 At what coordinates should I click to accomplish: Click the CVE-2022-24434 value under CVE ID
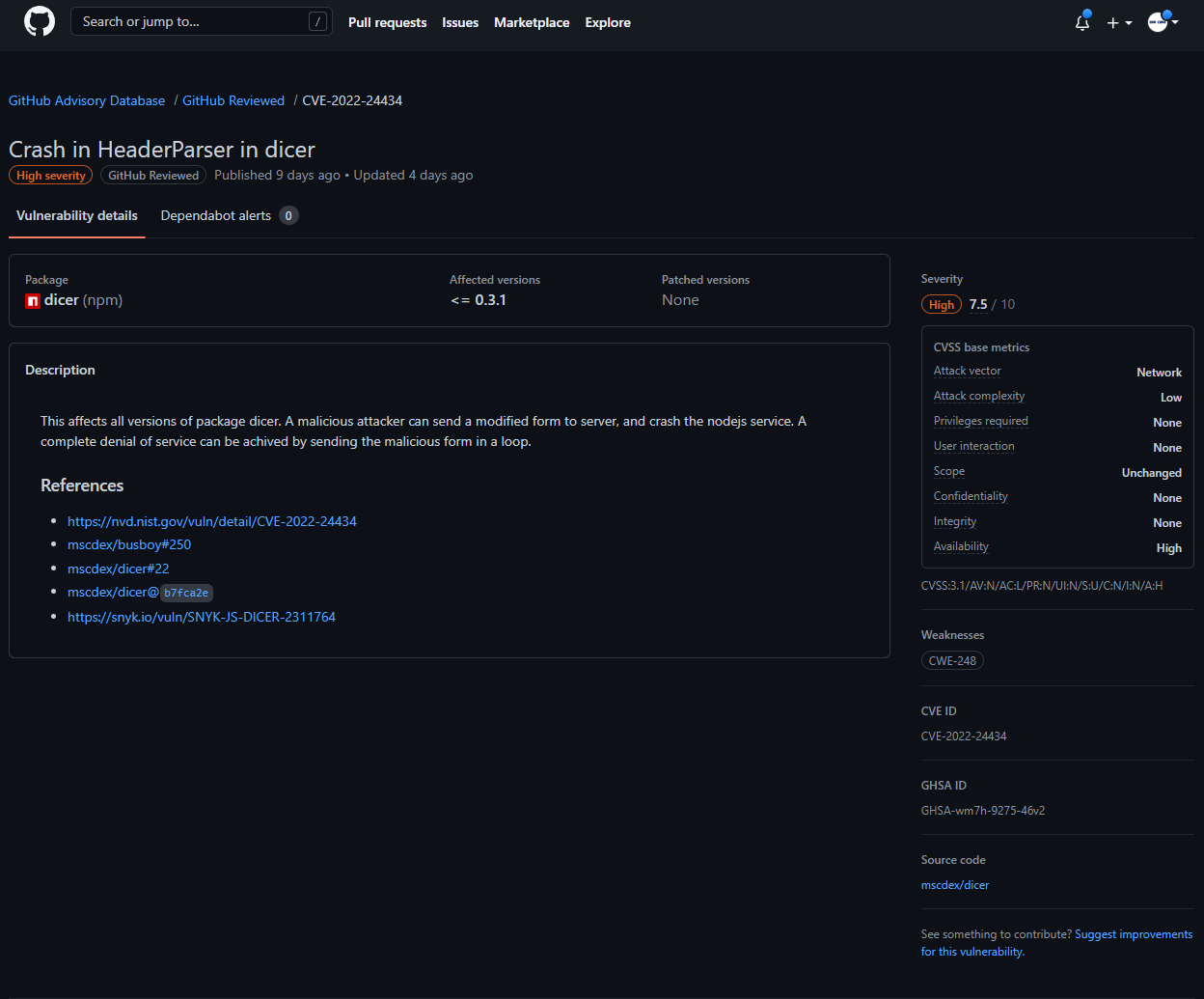(964, 735)
